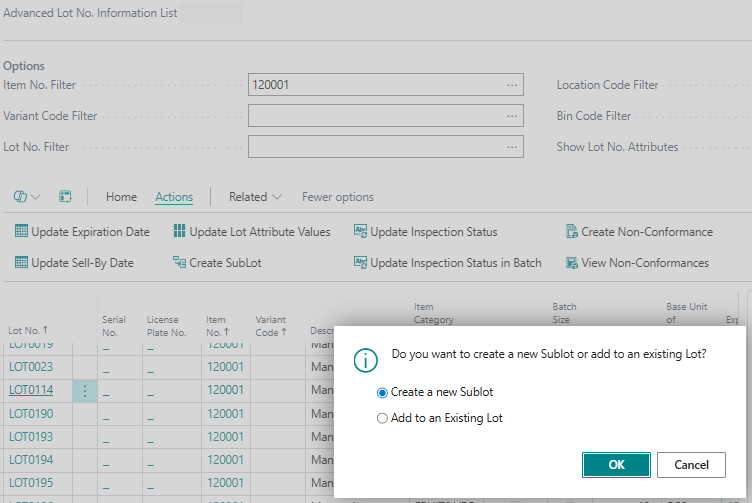Click the Update Sell-By Date icon

pos(21,263)
